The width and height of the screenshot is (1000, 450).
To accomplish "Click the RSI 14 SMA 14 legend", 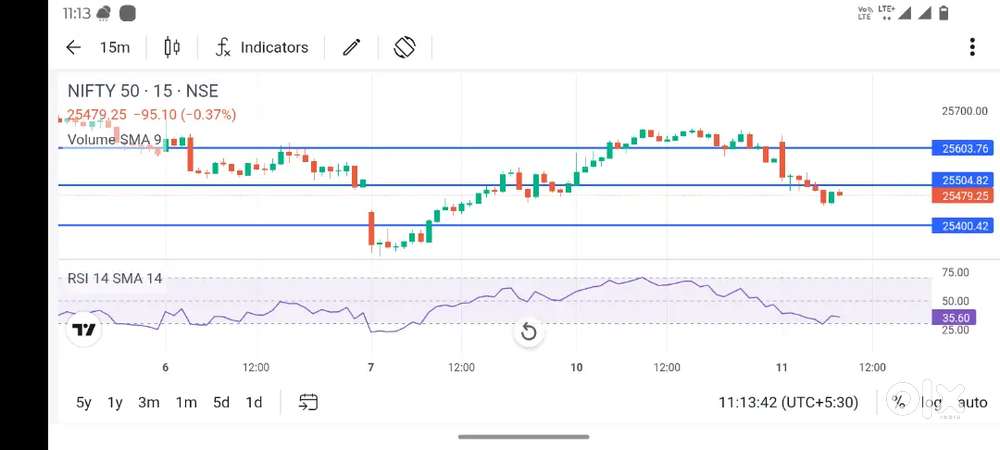I will [114, 278].
